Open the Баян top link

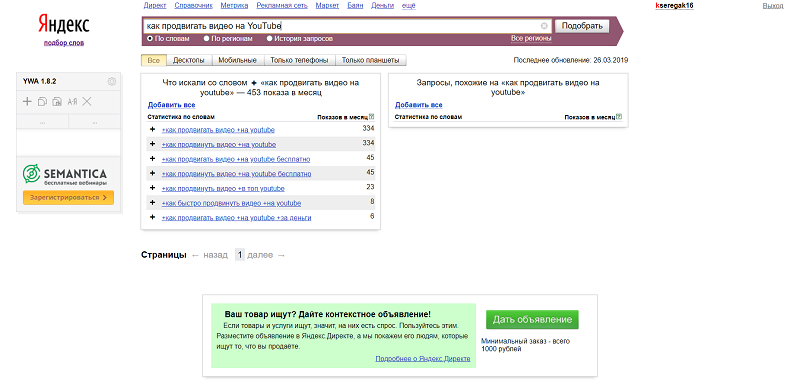point(355,6)
